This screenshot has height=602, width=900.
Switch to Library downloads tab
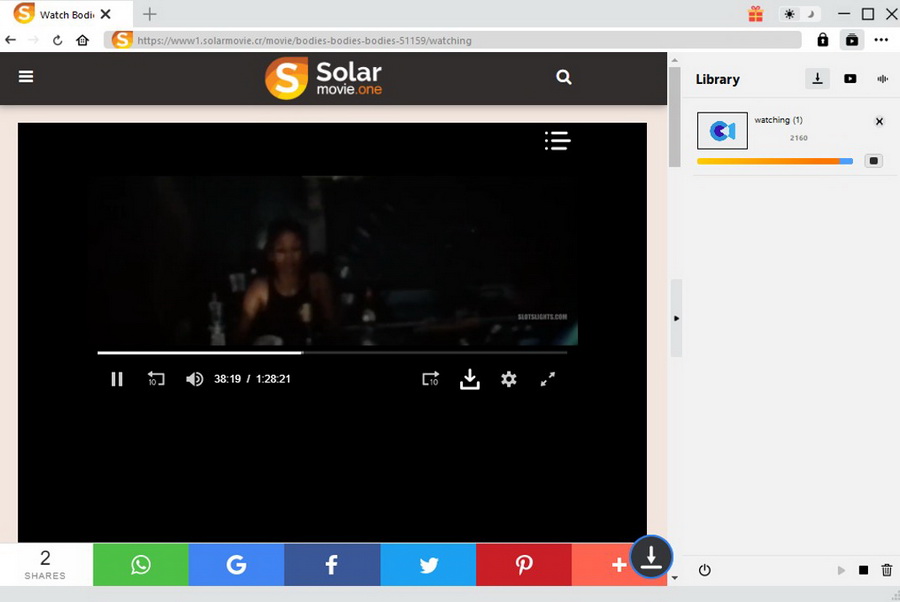click(x=817, y=79)
